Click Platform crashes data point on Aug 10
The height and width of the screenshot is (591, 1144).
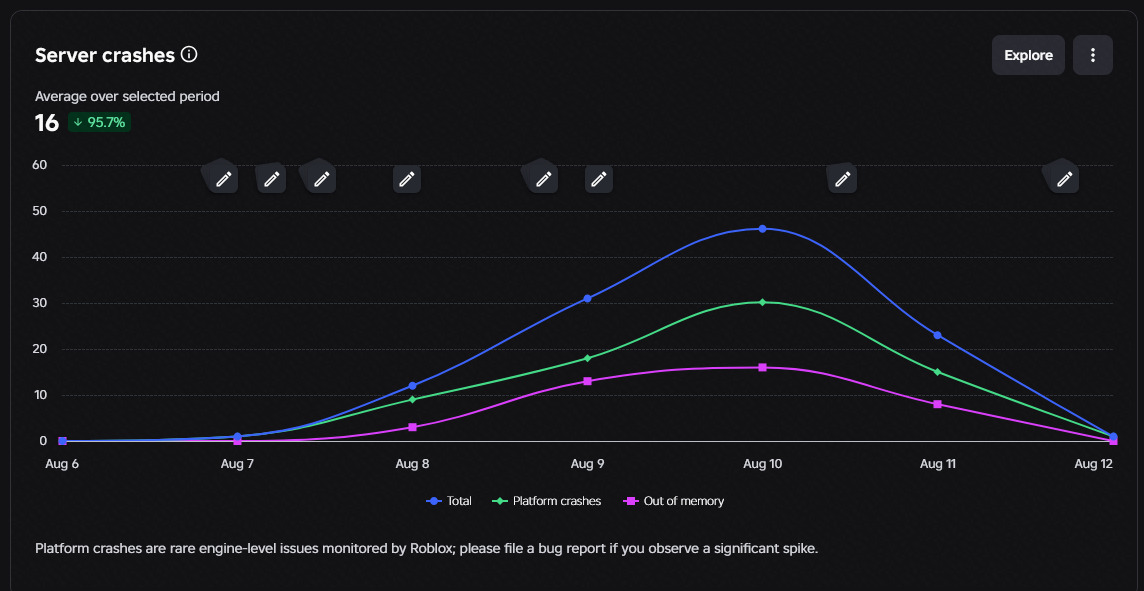(x=762, y=302)
